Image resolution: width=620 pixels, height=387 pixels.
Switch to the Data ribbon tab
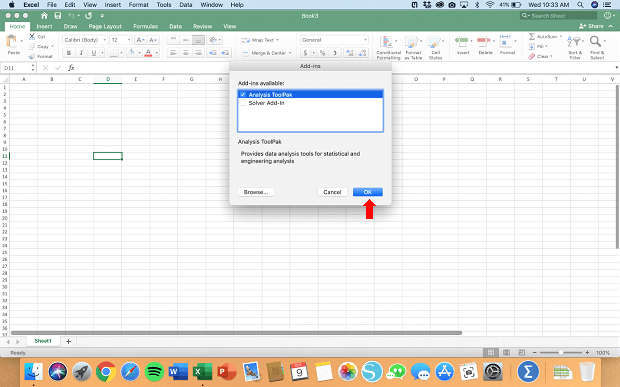(176, 26)
